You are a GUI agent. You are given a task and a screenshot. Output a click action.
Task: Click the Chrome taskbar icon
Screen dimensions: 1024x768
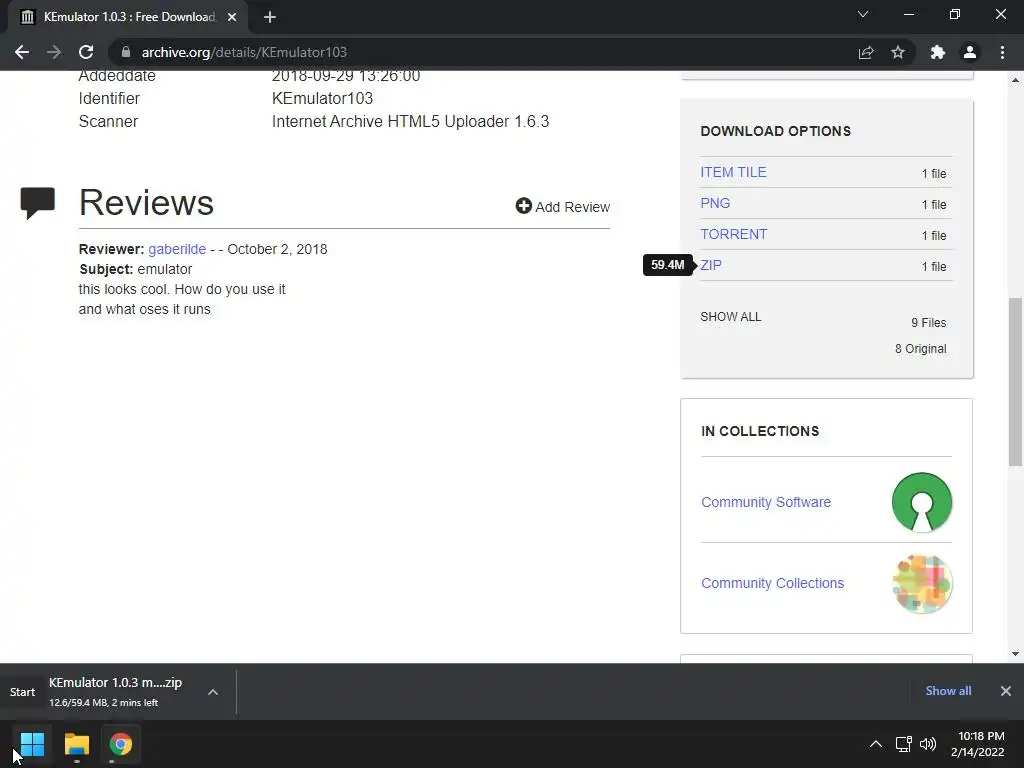[121, 744]
